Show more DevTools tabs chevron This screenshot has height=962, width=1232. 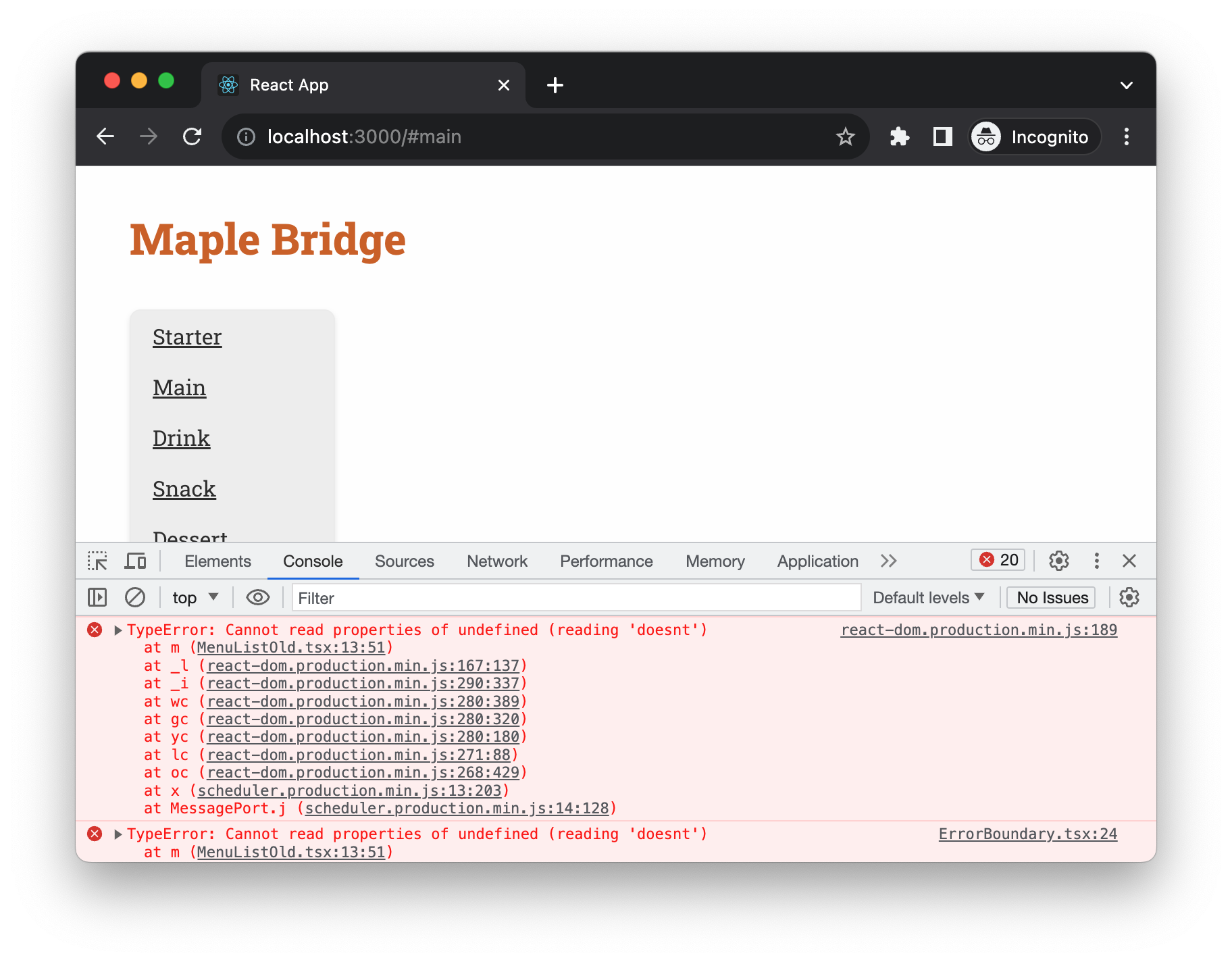coord(889,561)
